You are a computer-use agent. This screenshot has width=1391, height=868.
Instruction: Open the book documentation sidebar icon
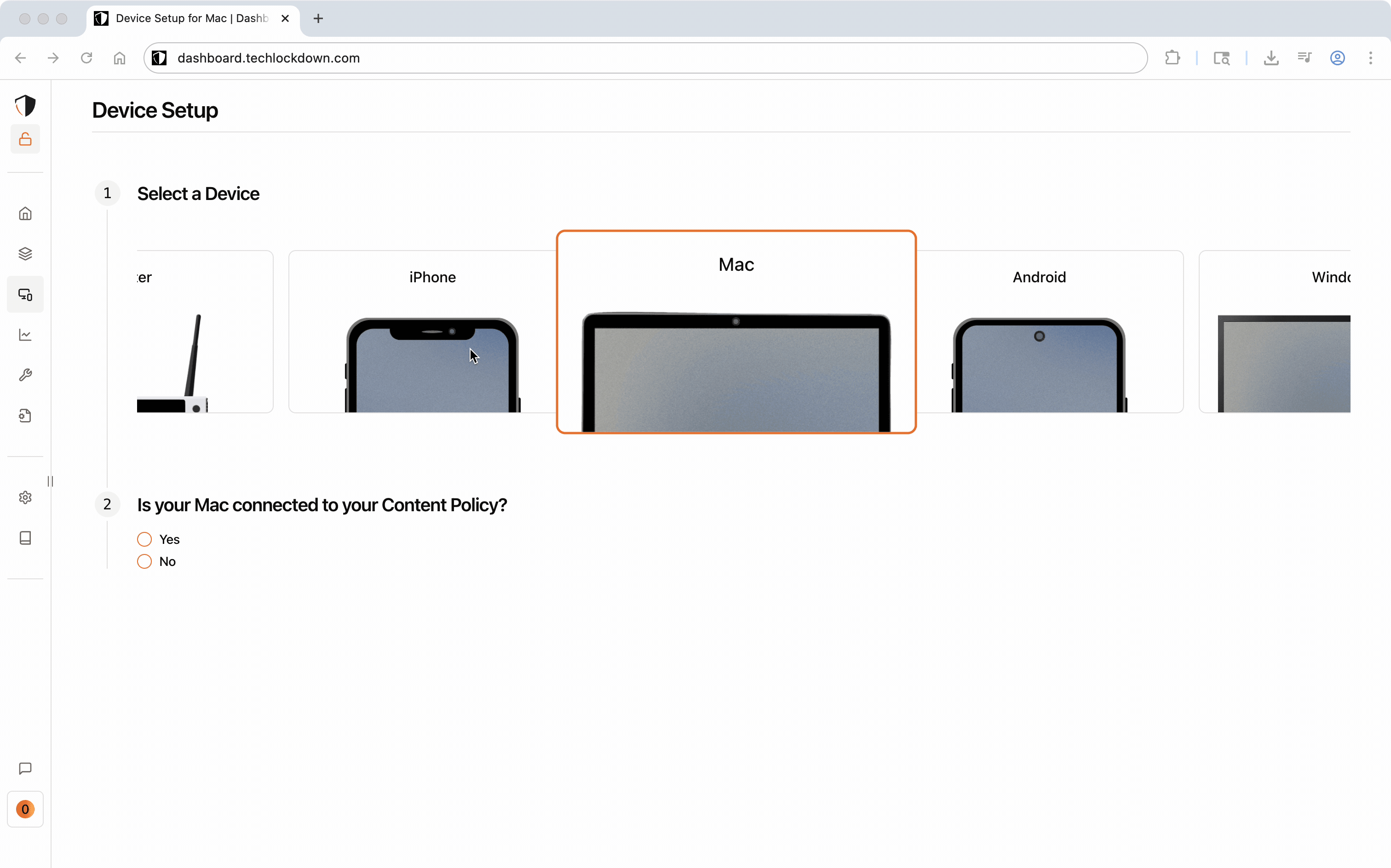tap(25, 538)
